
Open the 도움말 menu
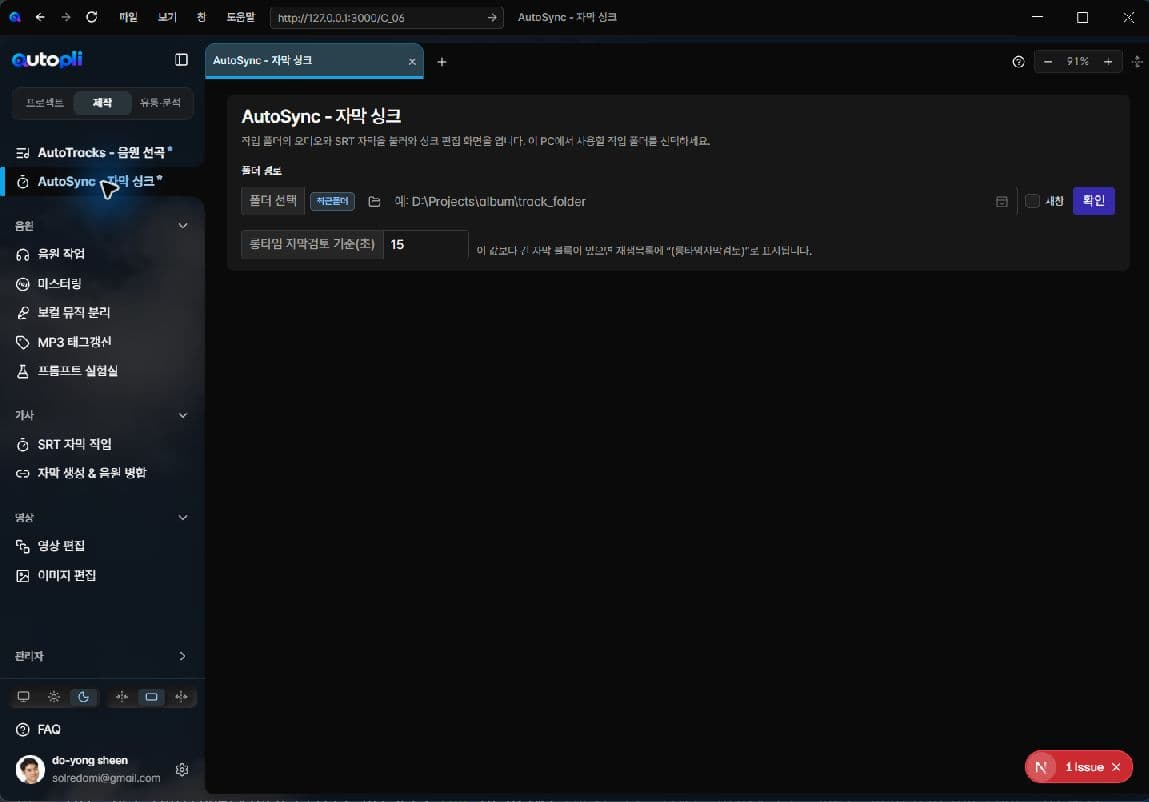click(240, 17)
